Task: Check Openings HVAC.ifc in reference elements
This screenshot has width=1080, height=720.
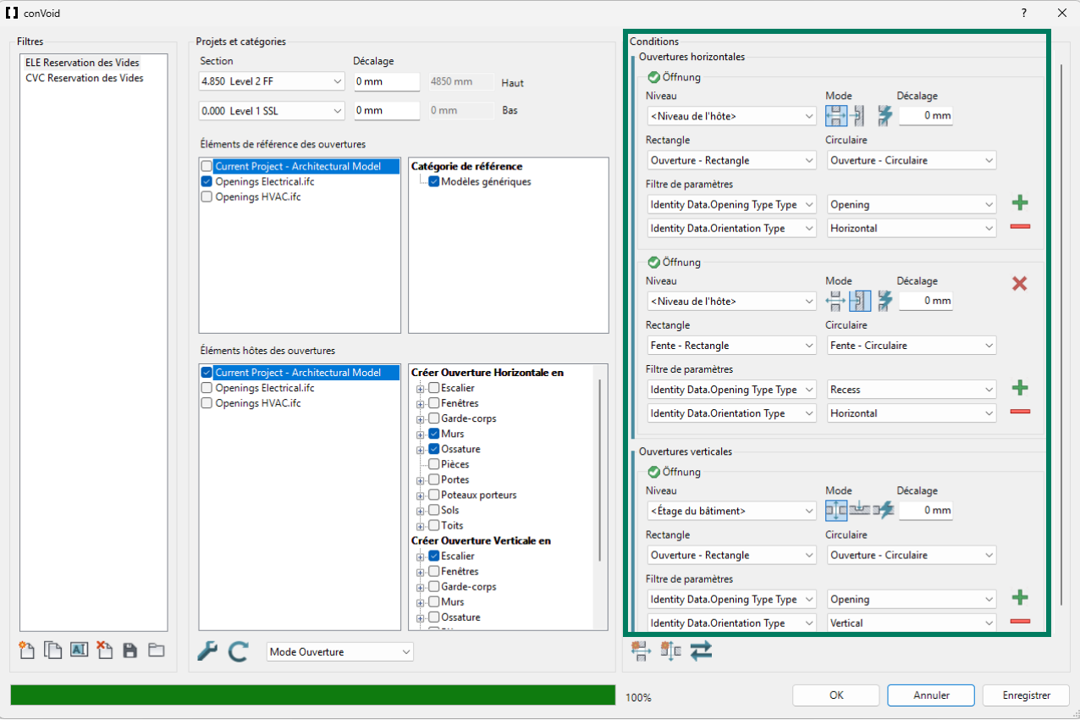Action: click(x=207, y=197)
